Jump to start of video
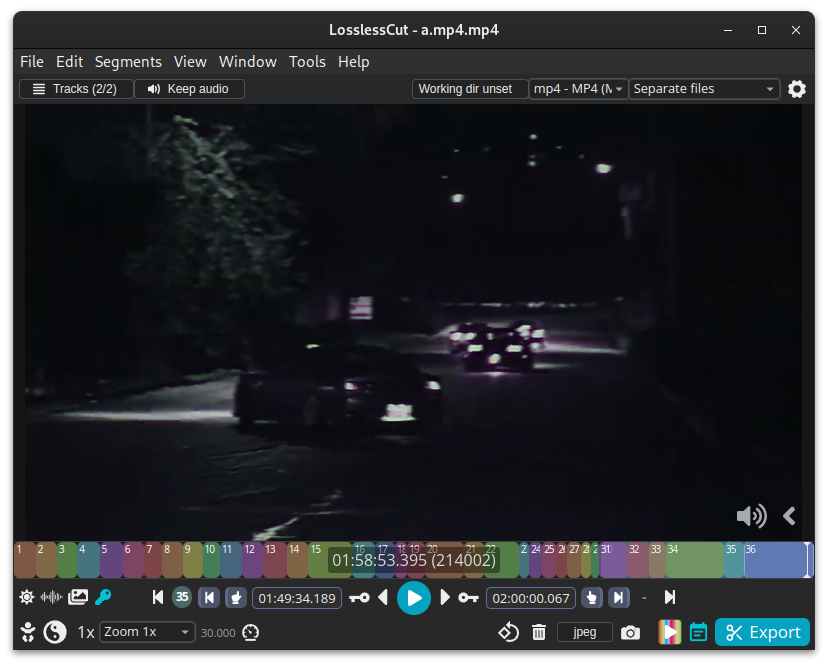 tap(157, 597)
